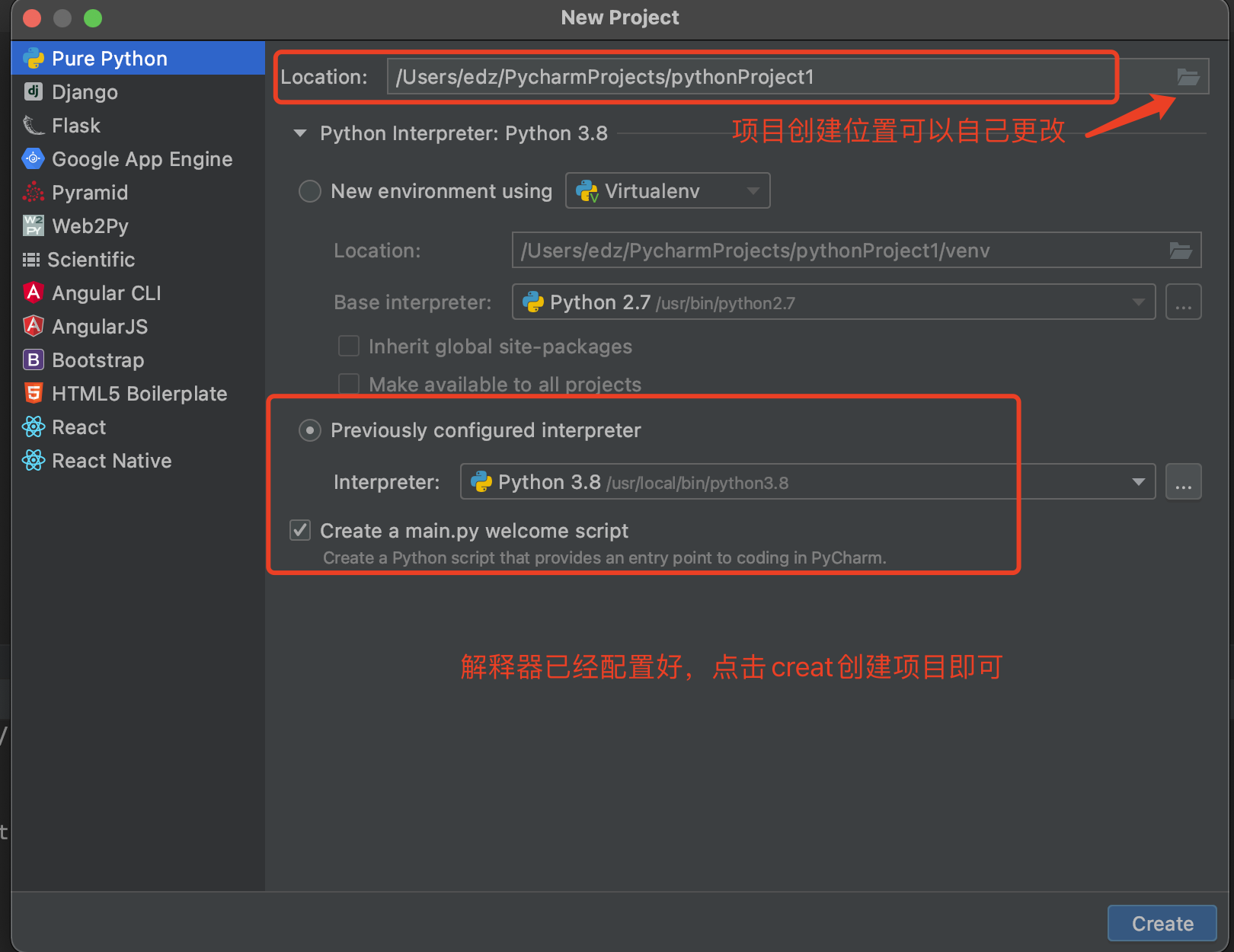The height and width of the screenshot is (952, 1234).
Task: Browse for venv location folder icon
Action: click(x=1181, y=251)
